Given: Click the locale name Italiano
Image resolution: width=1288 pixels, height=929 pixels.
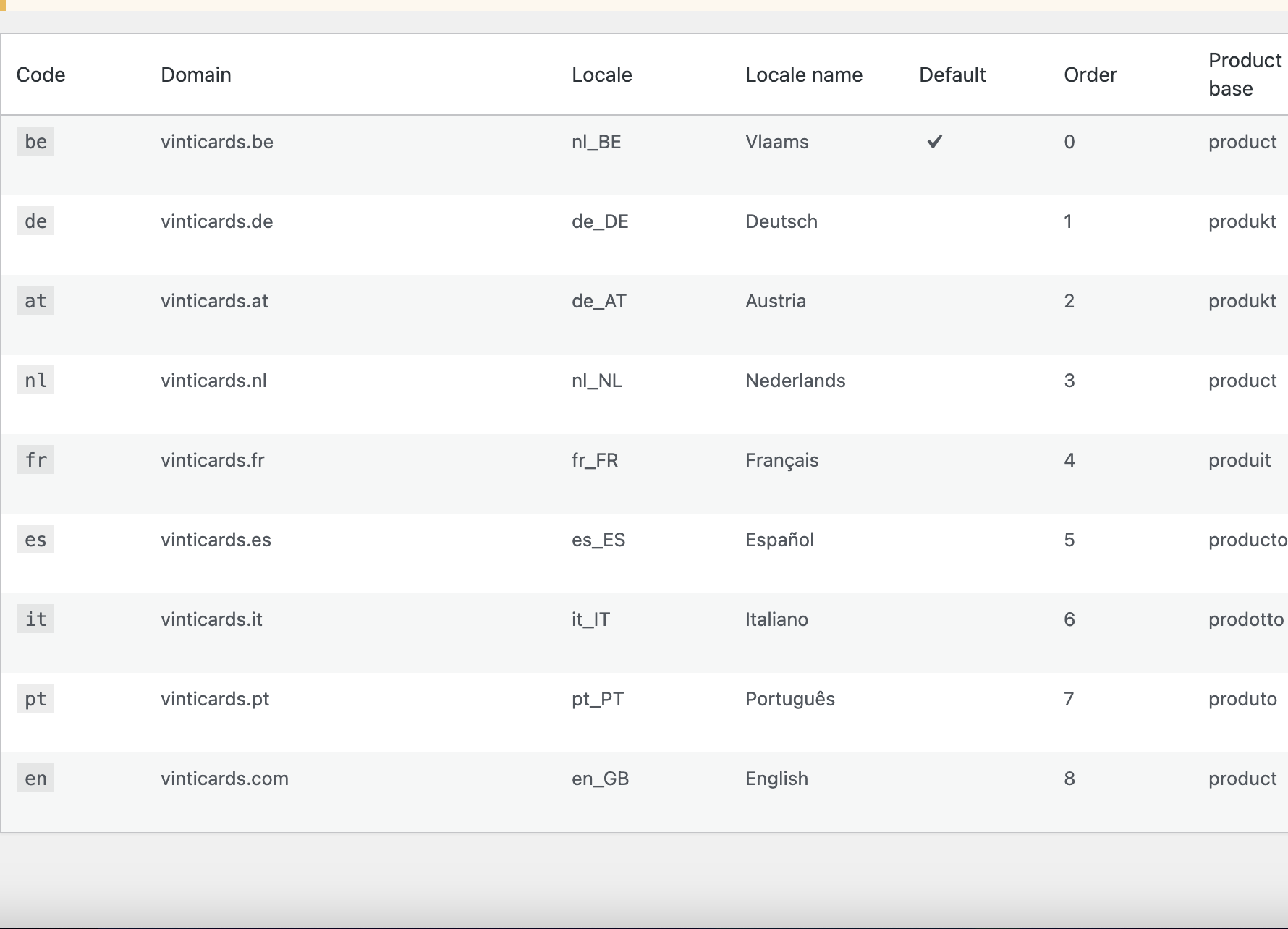Looking at the screenshot, I should pyautogui.click(x=776, y=619).
